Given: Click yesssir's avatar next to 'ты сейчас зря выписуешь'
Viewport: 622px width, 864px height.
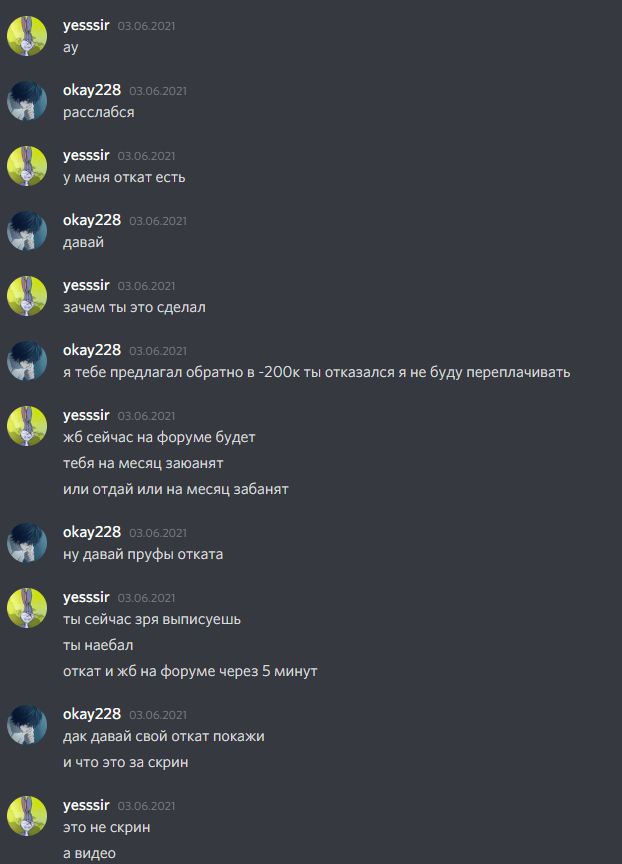Looking at the screenshot, I should pyautogui.click(x=27, y=608).
